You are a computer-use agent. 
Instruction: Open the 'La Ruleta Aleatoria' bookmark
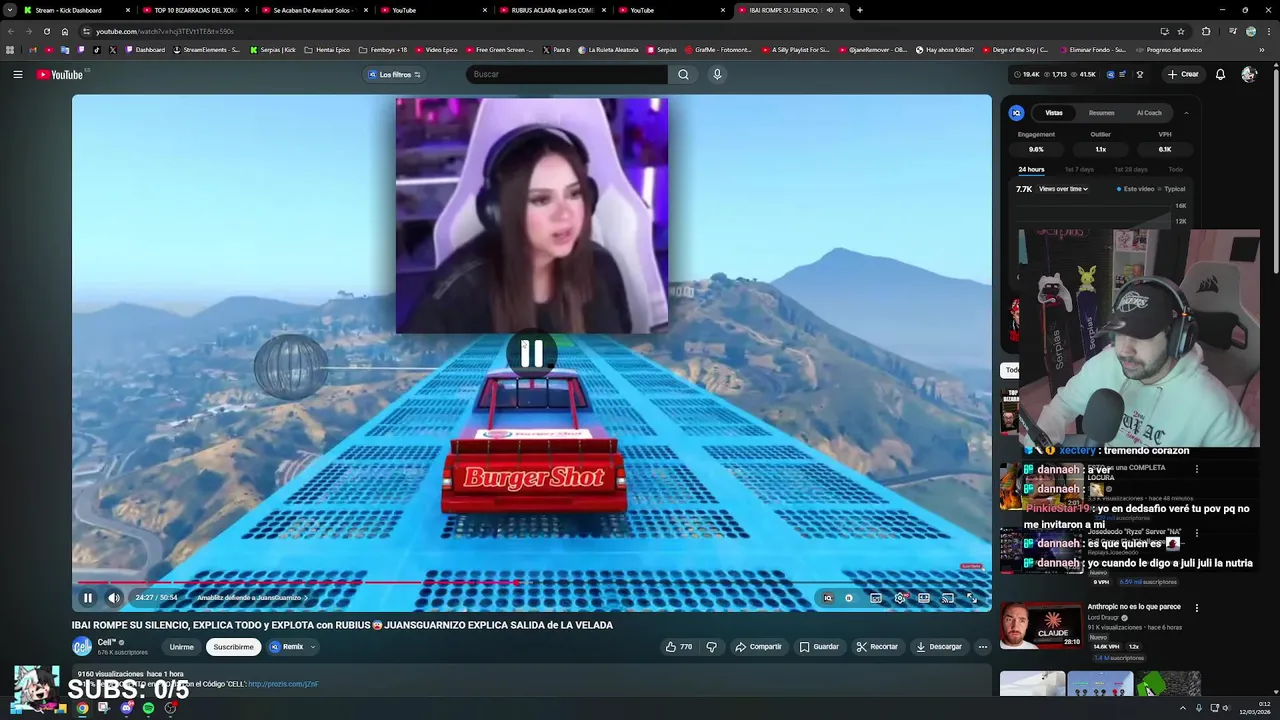(x=609, y=50)
